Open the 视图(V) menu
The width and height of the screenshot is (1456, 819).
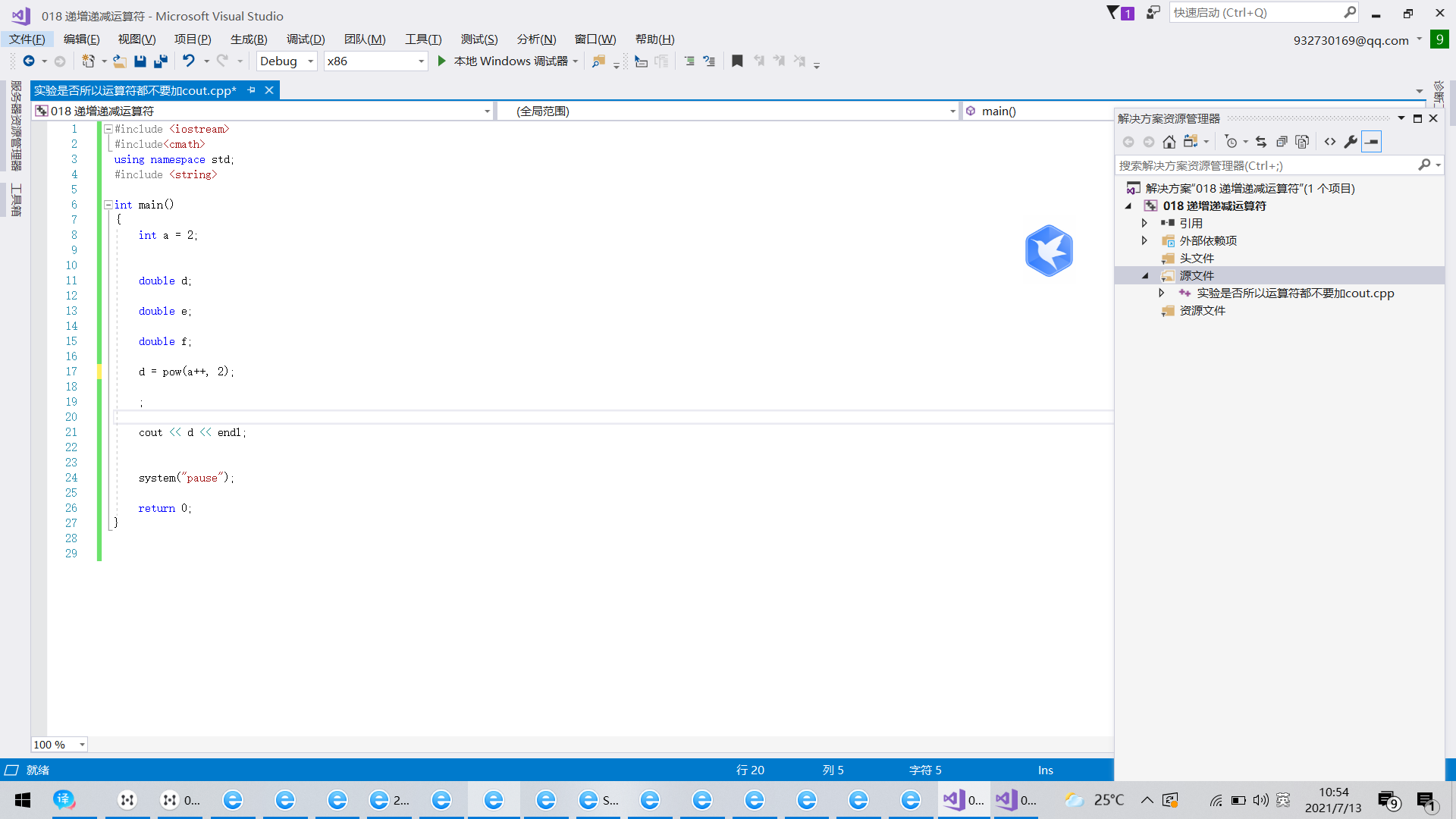tap(137, 39)
